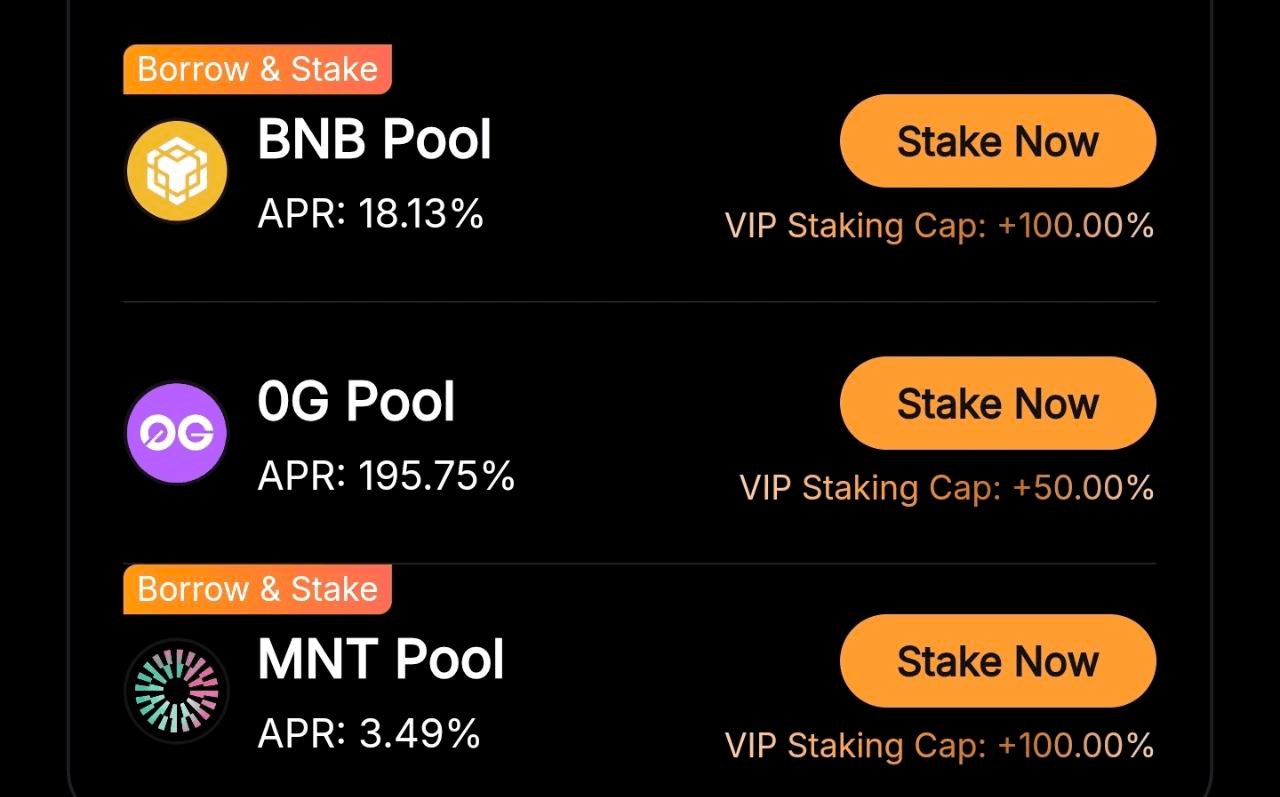The height and width of the screenshot is (797, 1280).
Task: Select the MNT APR 3.49% text
Action: point(369,734)
